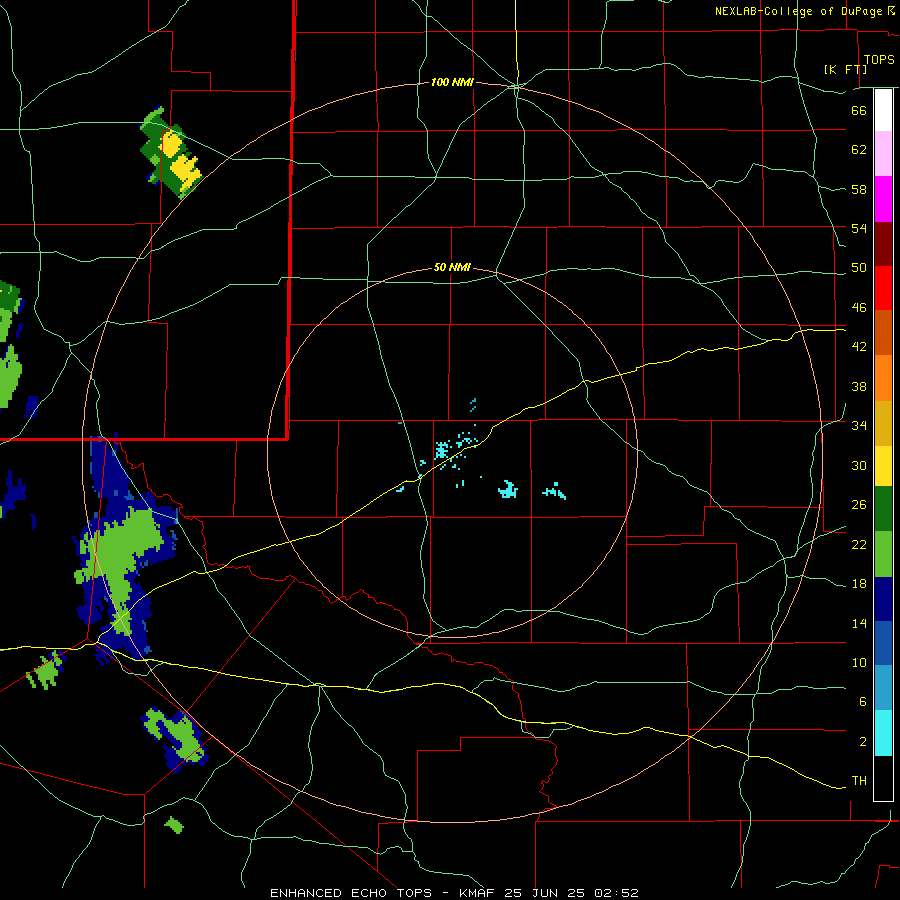Click the legend value '22'
900x900 pixels.
click(859, 545)
